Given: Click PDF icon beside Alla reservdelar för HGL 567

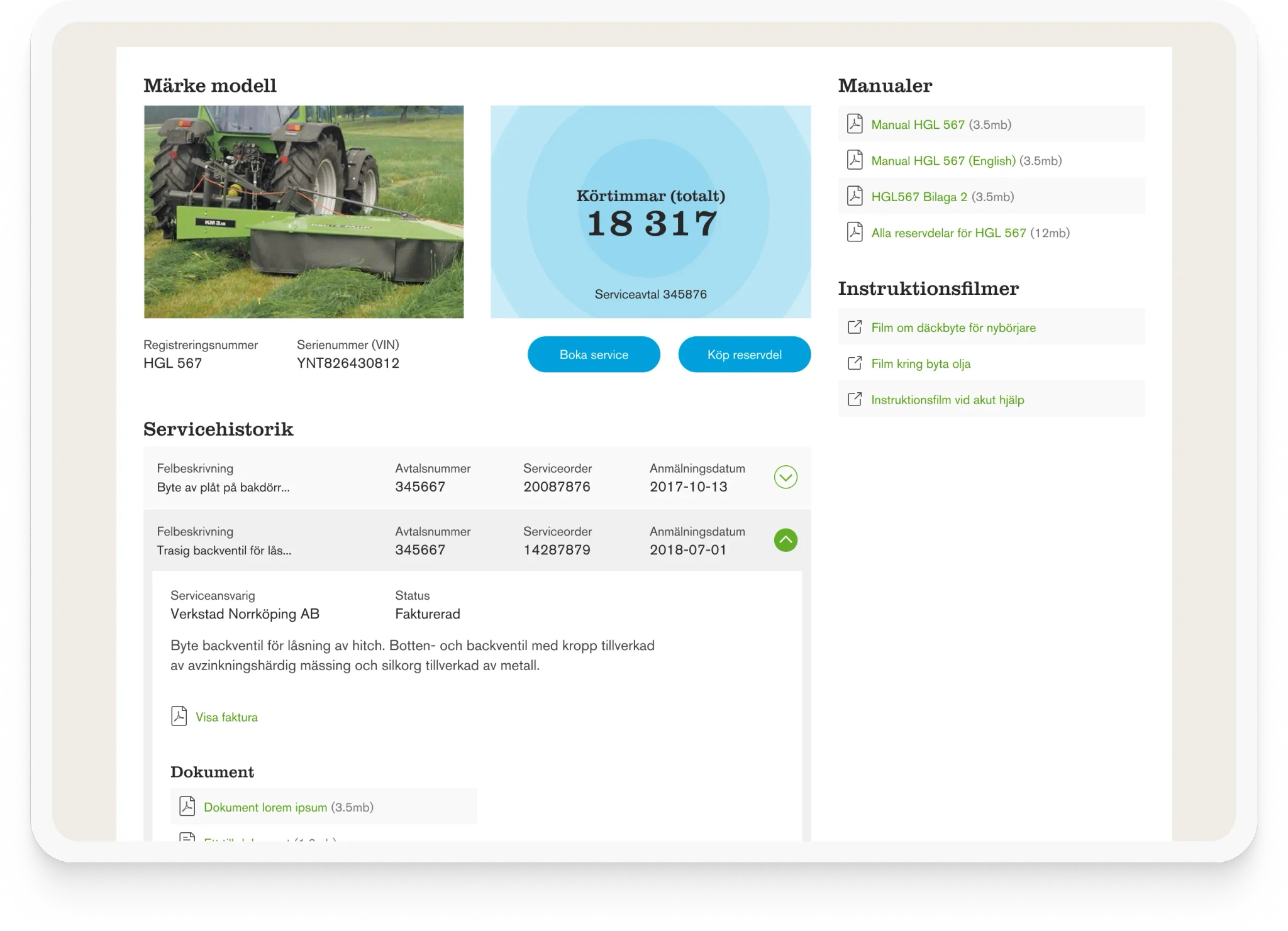Looking at the screenshot, I should point(854,232).
